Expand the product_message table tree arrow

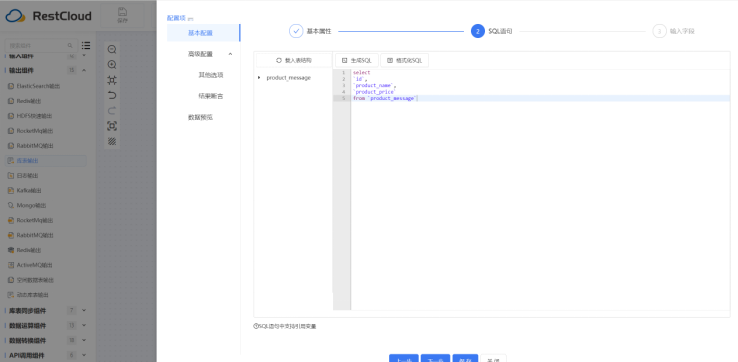pyautogui.click(x=259, y=78)
